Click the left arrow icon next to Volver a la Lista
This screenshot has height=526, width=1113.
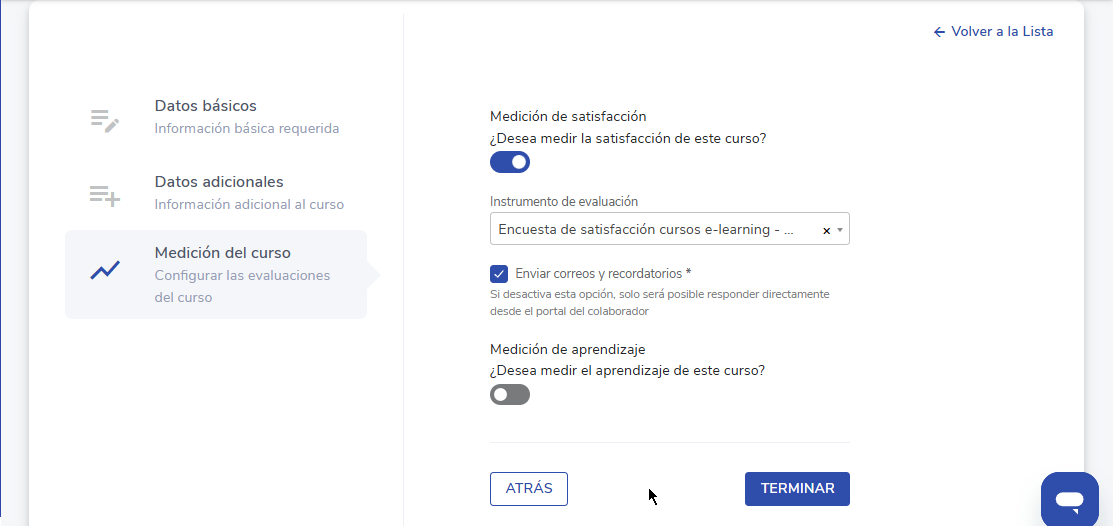(x=939, y=32)
